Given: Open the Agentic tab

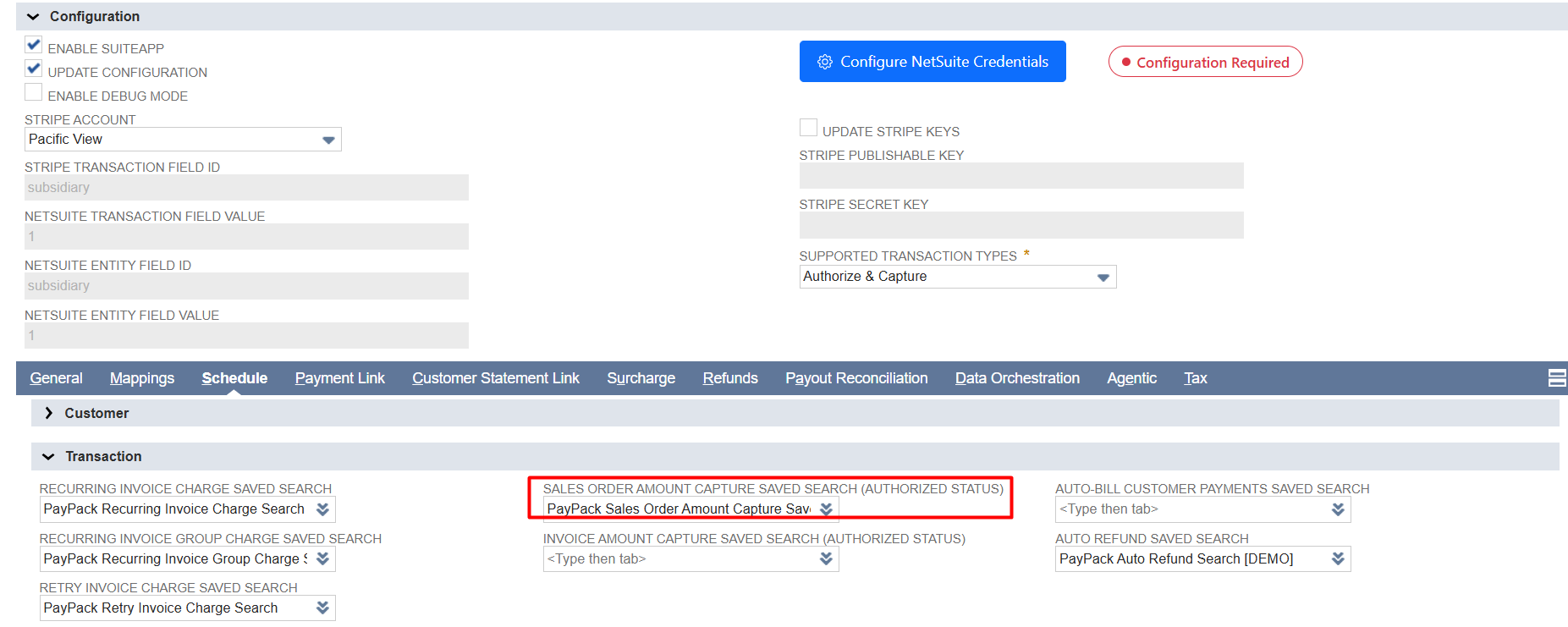Looking at the screenshot, I should point(1131,378).
